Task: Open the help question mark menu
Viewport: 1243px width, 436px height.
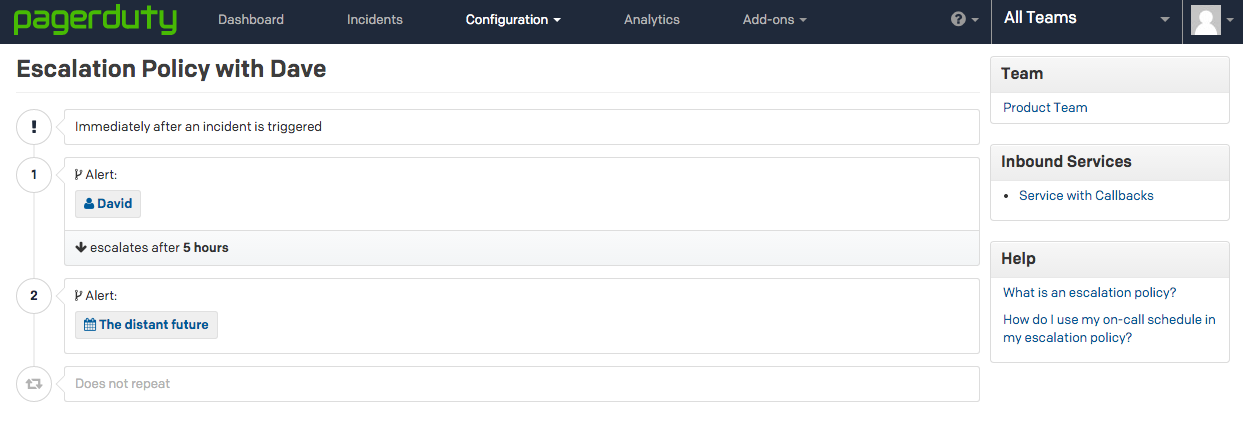Action: pos(964,20)
